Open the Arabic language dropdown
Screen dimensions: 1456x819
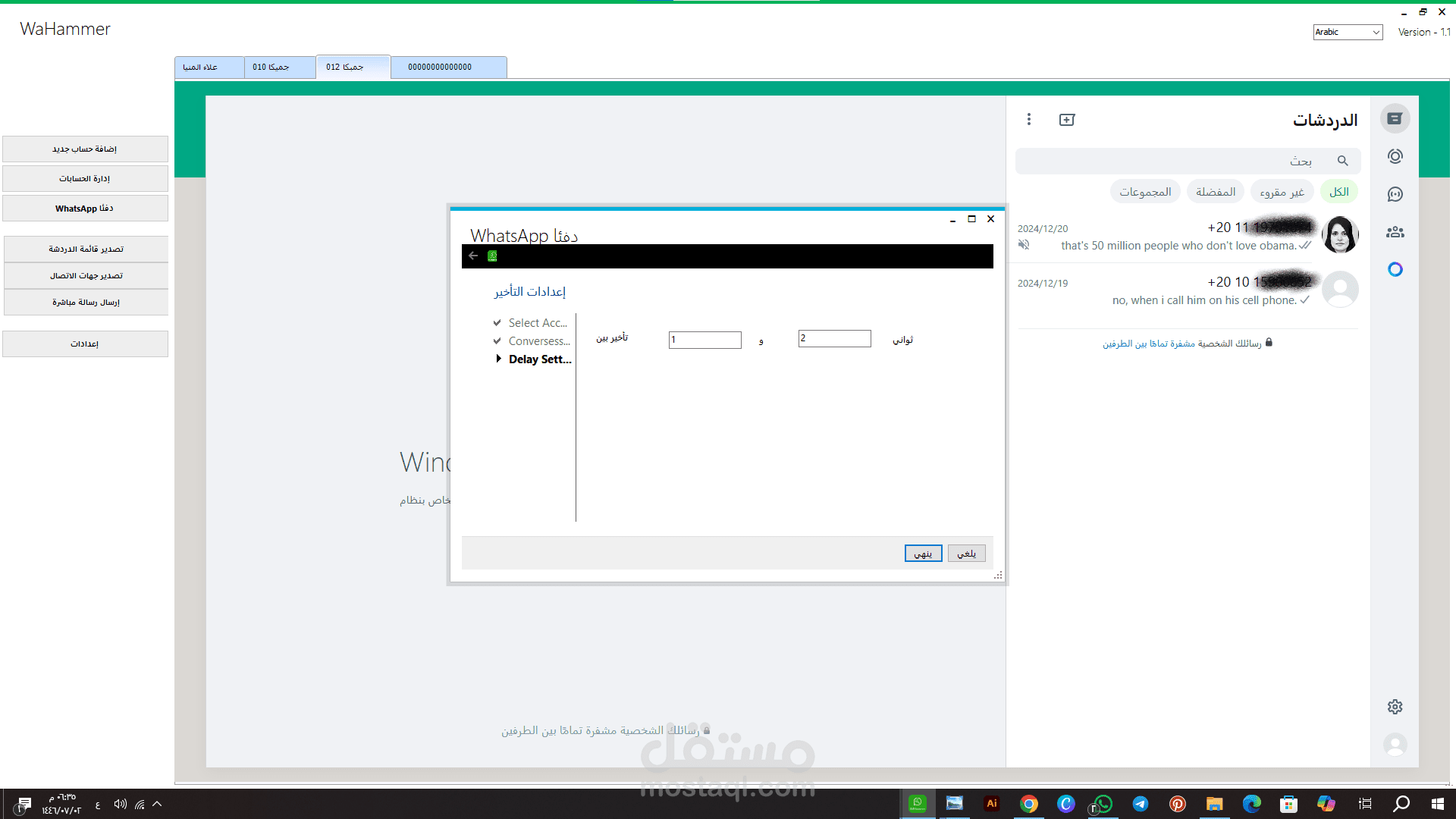pos(1348,32)
